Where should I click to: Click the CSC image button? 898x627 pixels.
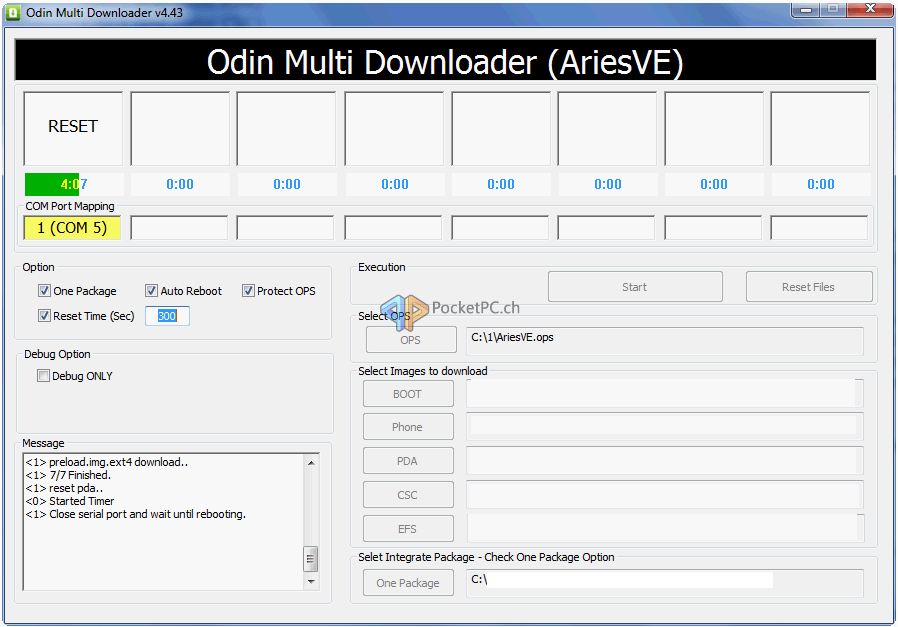coord(408,495)
